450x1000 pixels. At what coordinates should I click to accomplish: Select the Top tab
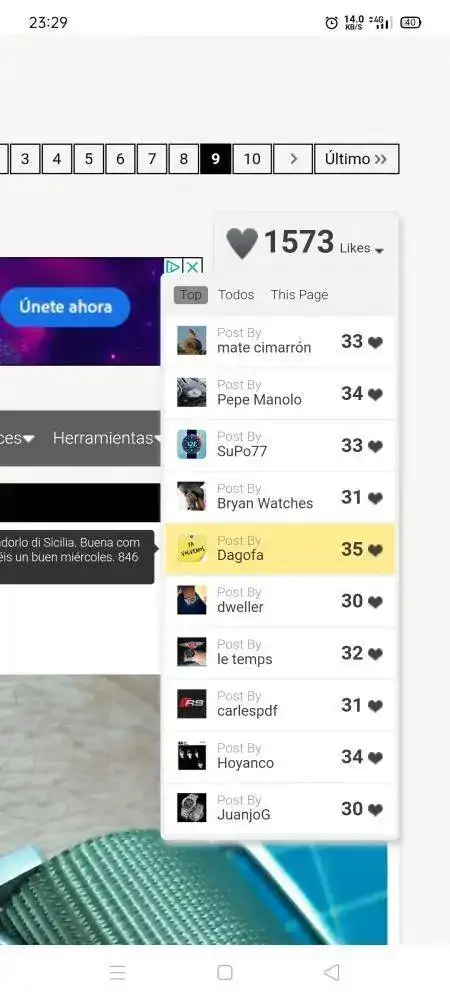point(191,295)
